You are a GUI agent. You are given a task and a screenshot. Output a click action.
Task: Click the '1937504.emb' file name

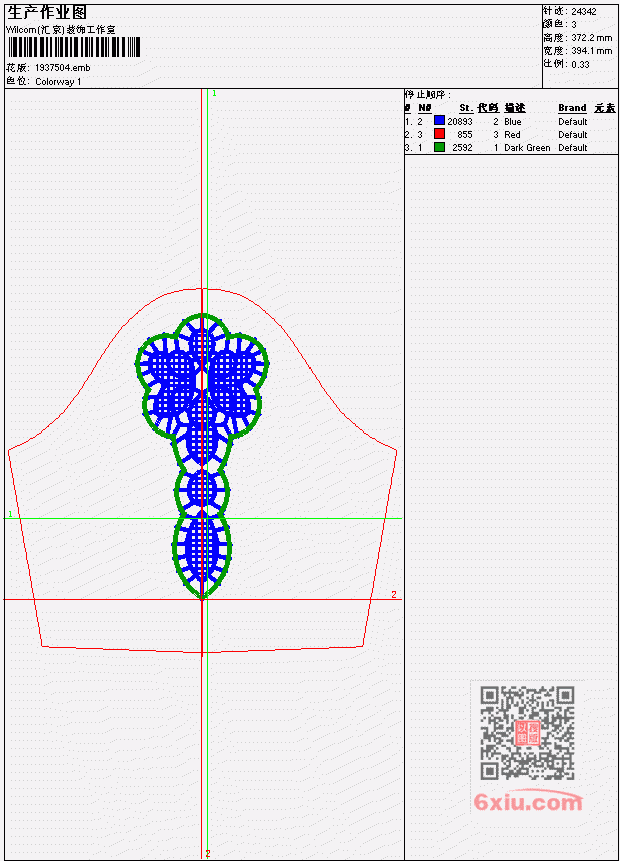point(63,68)
